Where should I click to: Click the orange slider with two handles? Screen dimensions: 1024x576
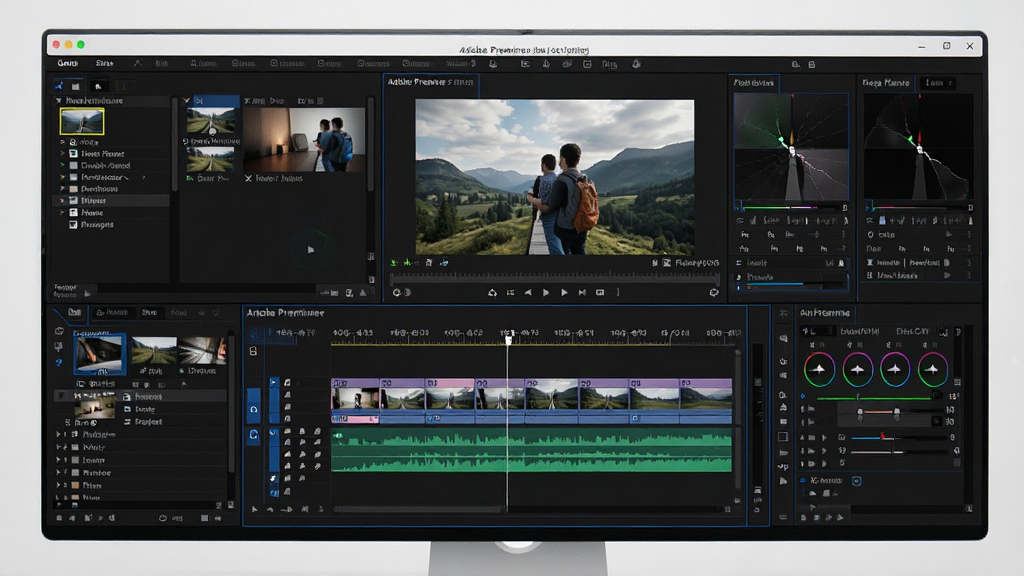coord(878,411)
